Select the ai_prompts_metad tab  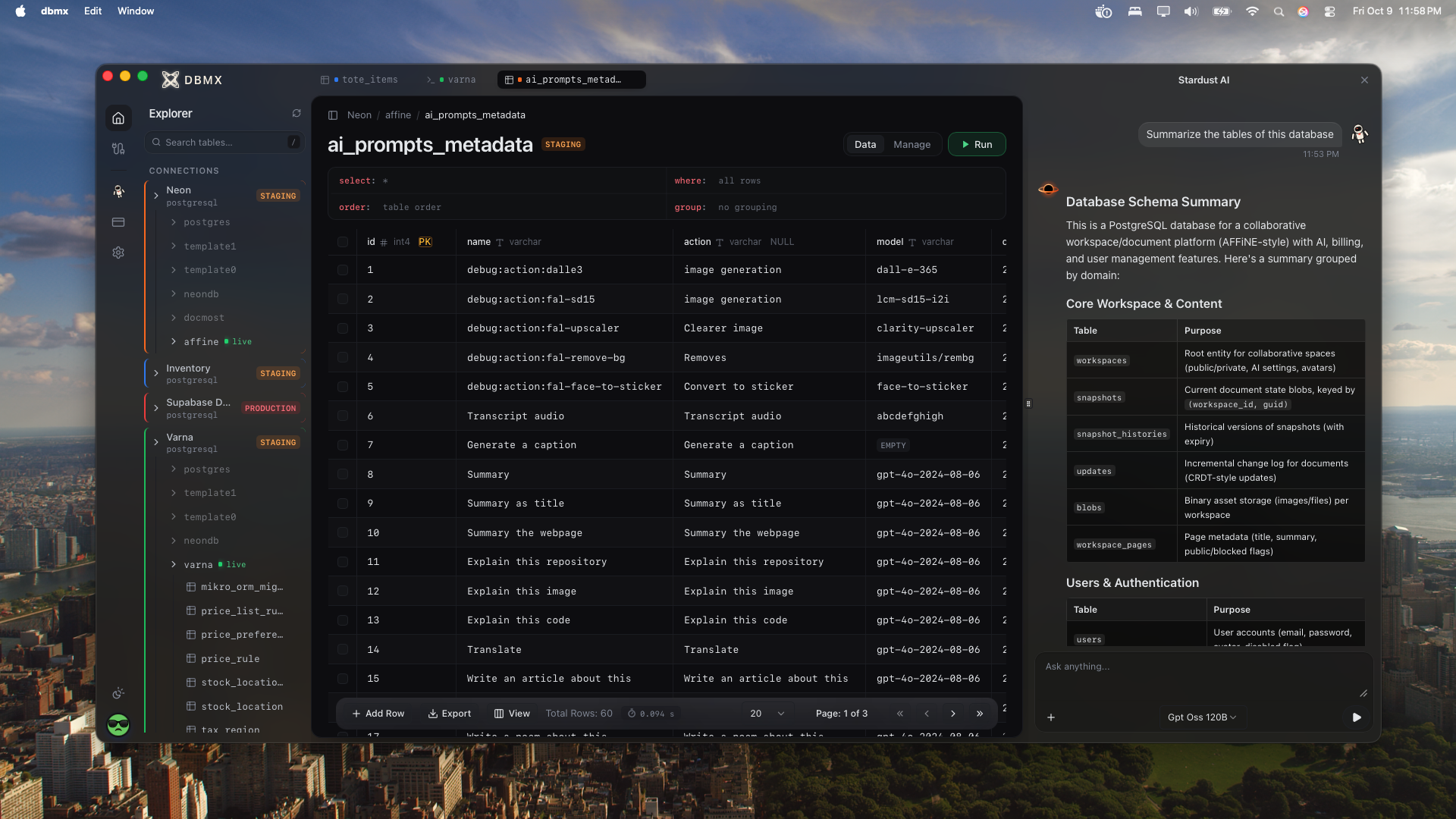[x=572, y=80]
